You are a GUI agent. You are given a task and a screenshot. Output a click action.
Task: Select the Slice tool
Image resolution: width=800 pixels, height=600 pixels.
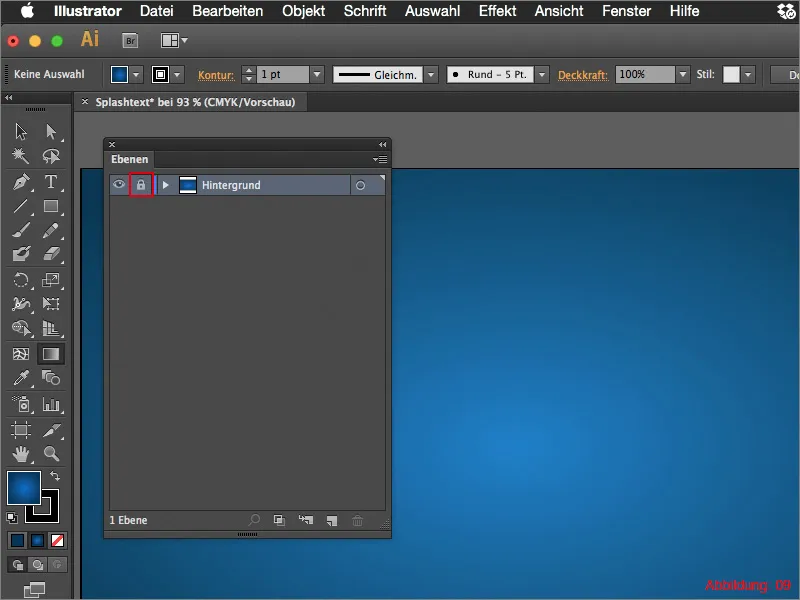click(51, 430)
